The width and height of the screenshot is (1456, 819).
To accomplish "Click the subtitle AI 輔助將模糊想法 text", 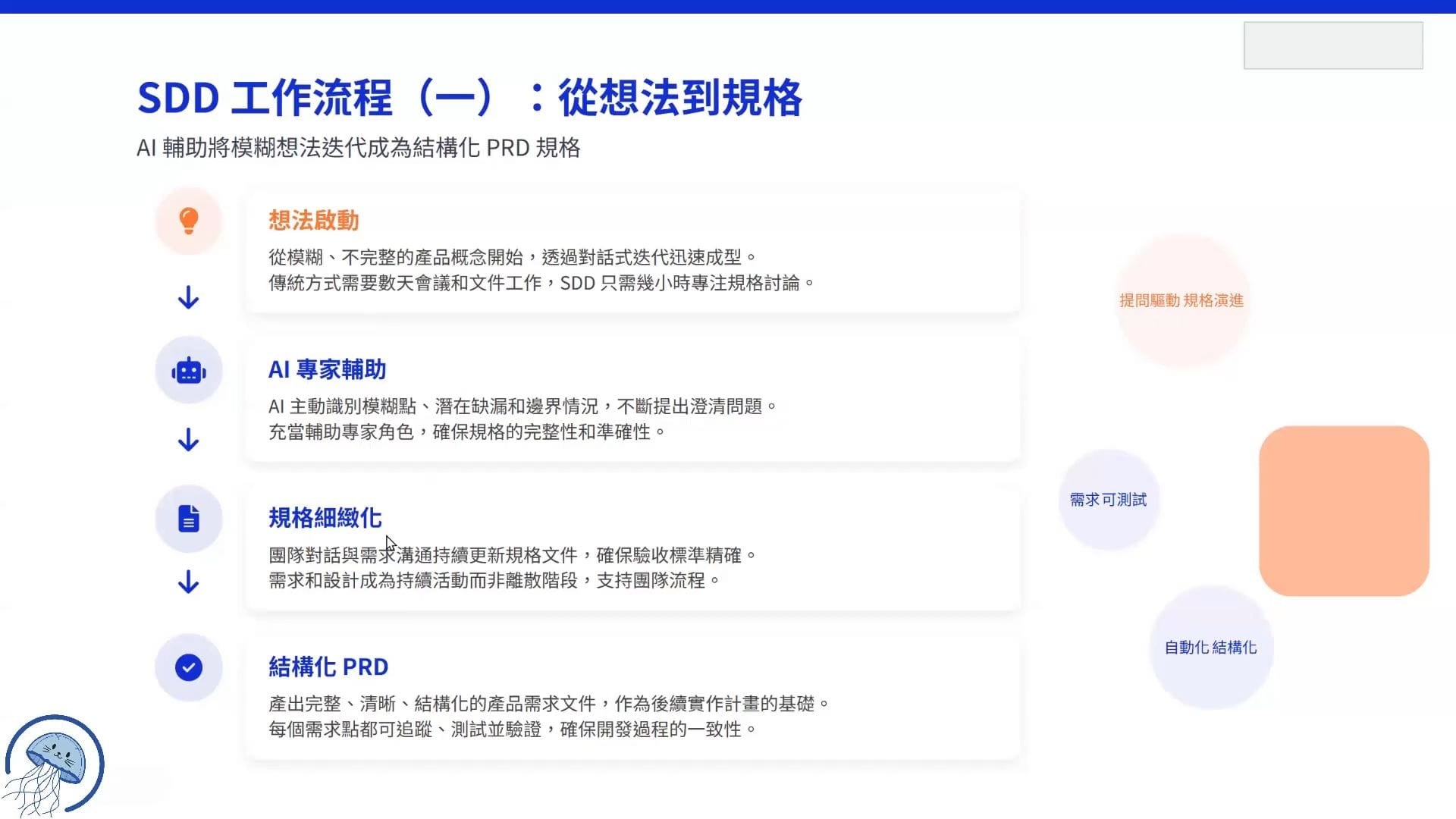I will coord(358,147).
